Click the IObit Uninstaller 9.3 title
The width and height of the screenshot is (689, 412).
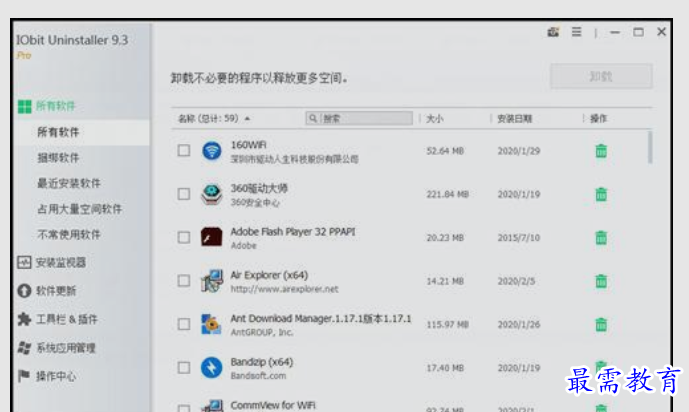72,40
